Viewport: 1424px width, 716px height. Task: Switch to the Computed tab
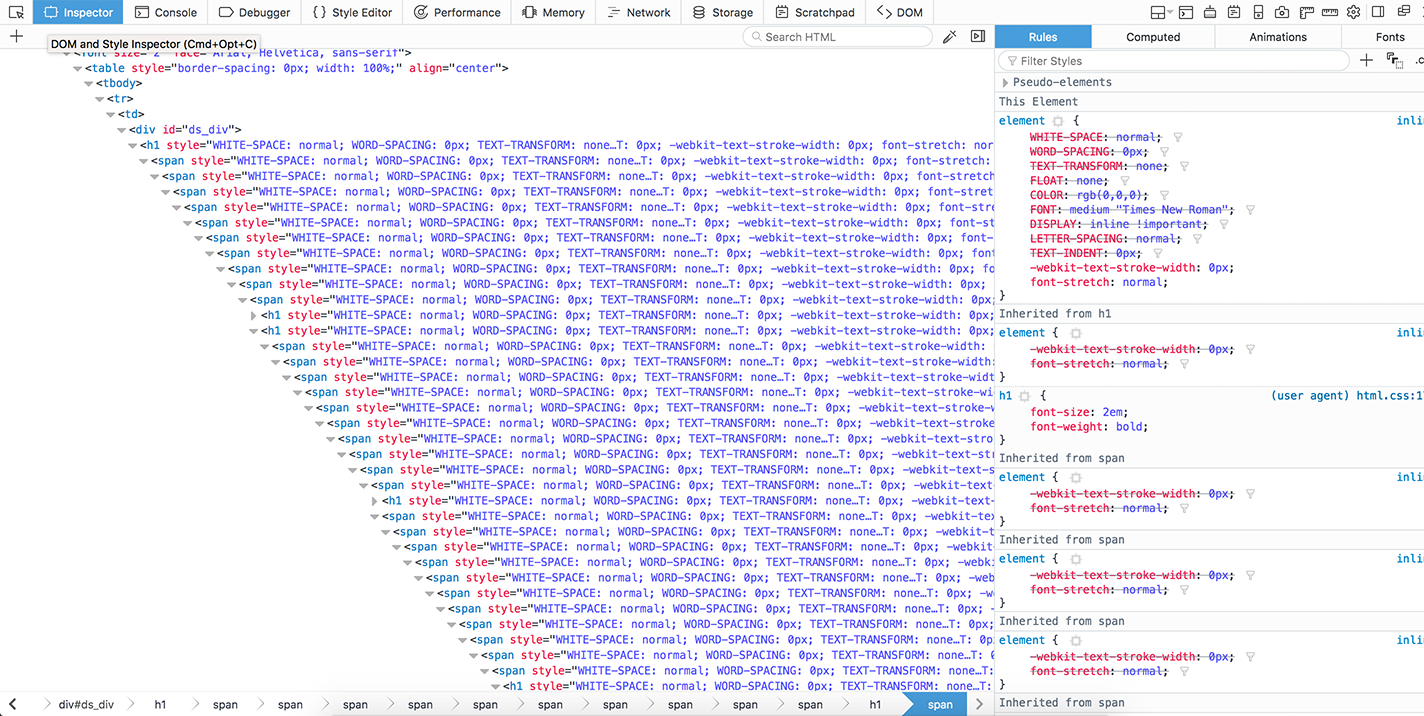1152,37
